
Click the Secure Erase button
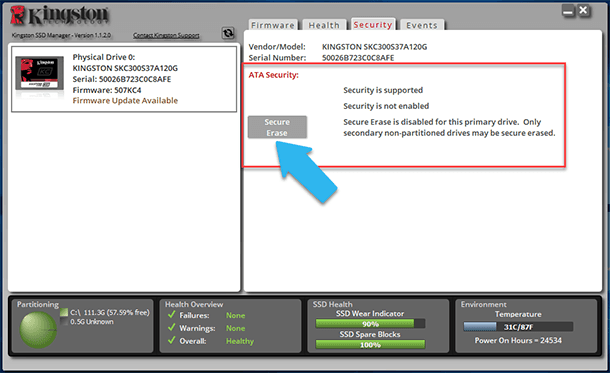pos(277,127)
